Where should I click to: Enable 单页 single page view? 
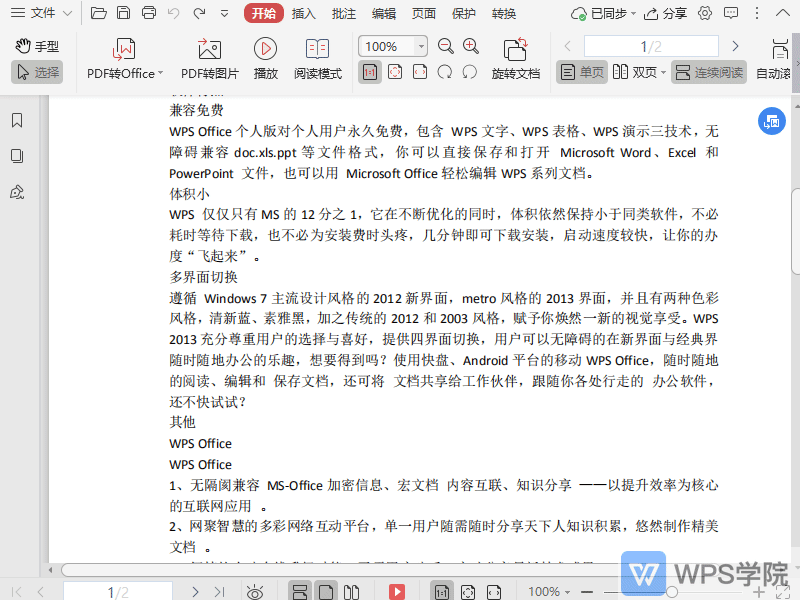pos(581,71)
